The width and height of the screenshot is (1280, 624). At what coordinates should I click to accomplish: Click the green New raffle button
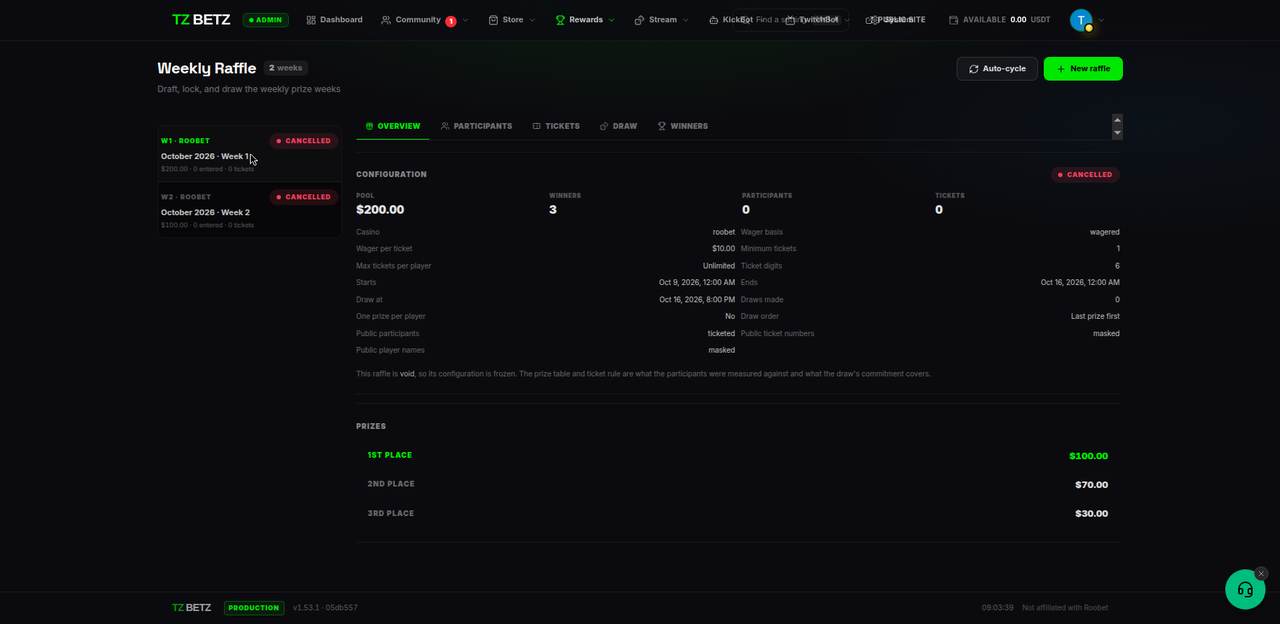pos(1083,69)
